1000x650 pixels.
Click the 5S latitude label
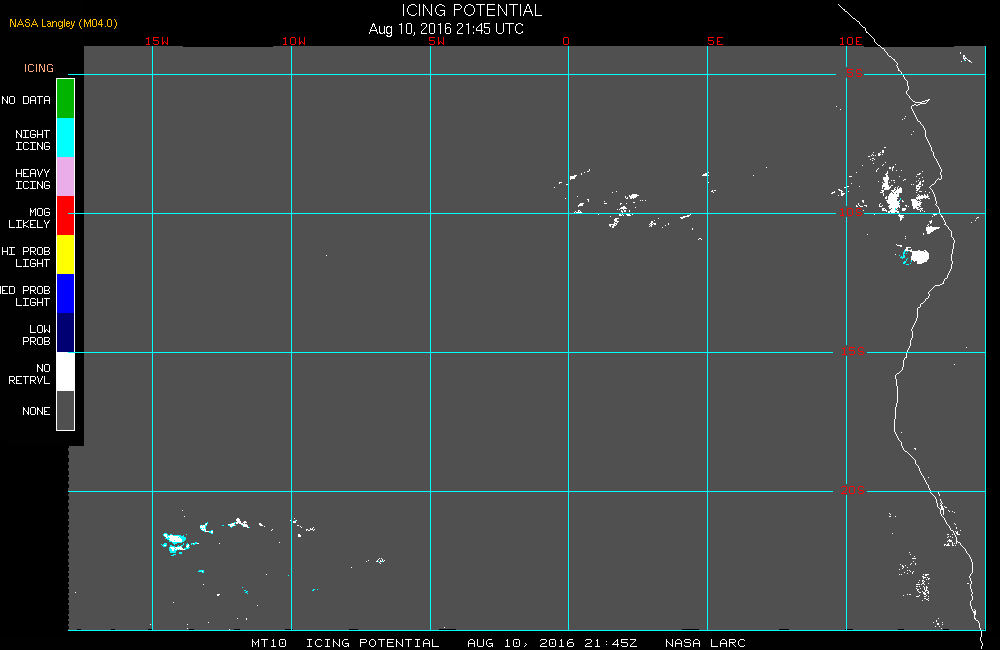click(x=854, y=73)
